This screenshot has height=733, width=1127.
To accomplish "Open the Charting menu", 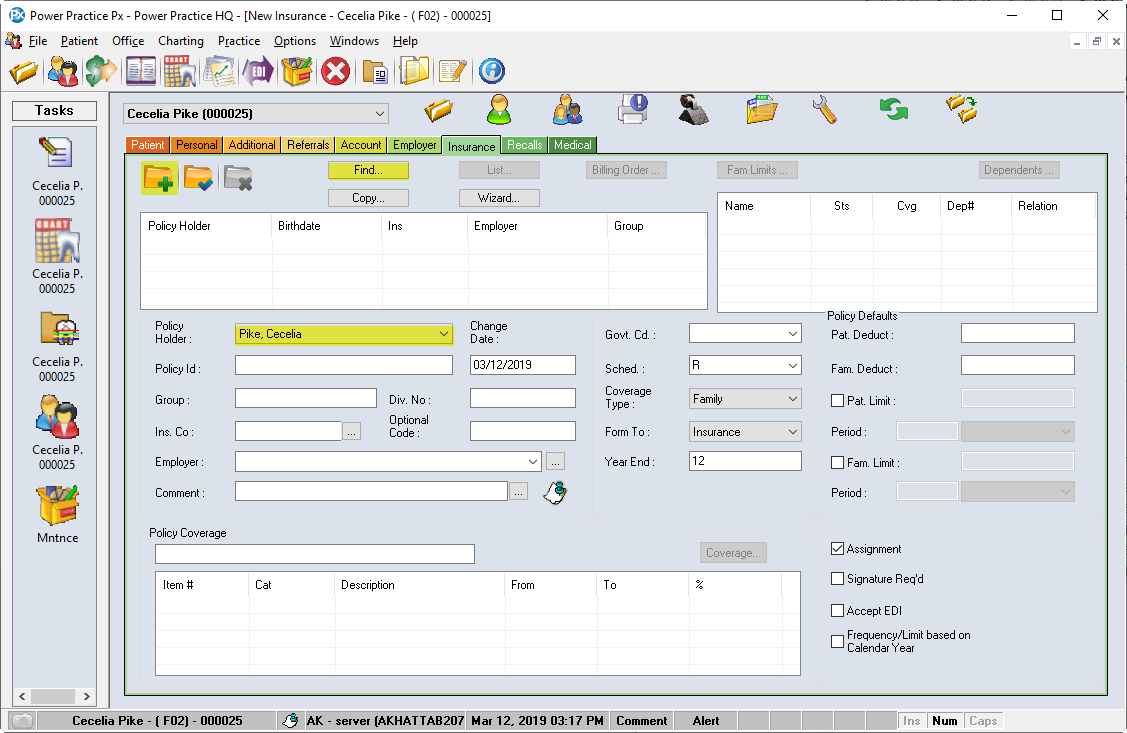I will point(180,41).
